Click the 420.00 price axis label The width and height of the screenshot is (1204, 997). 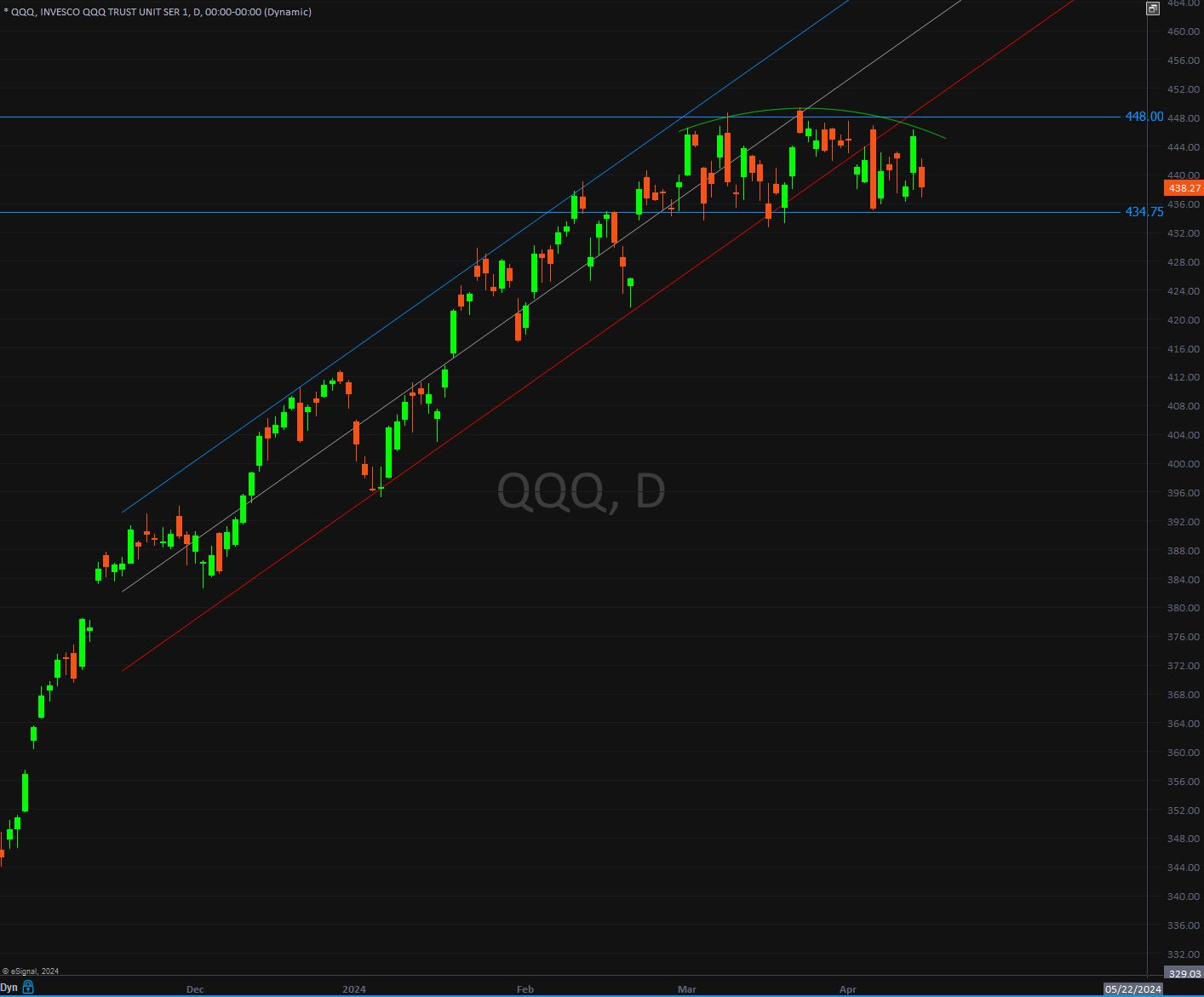coord(1183,320)
